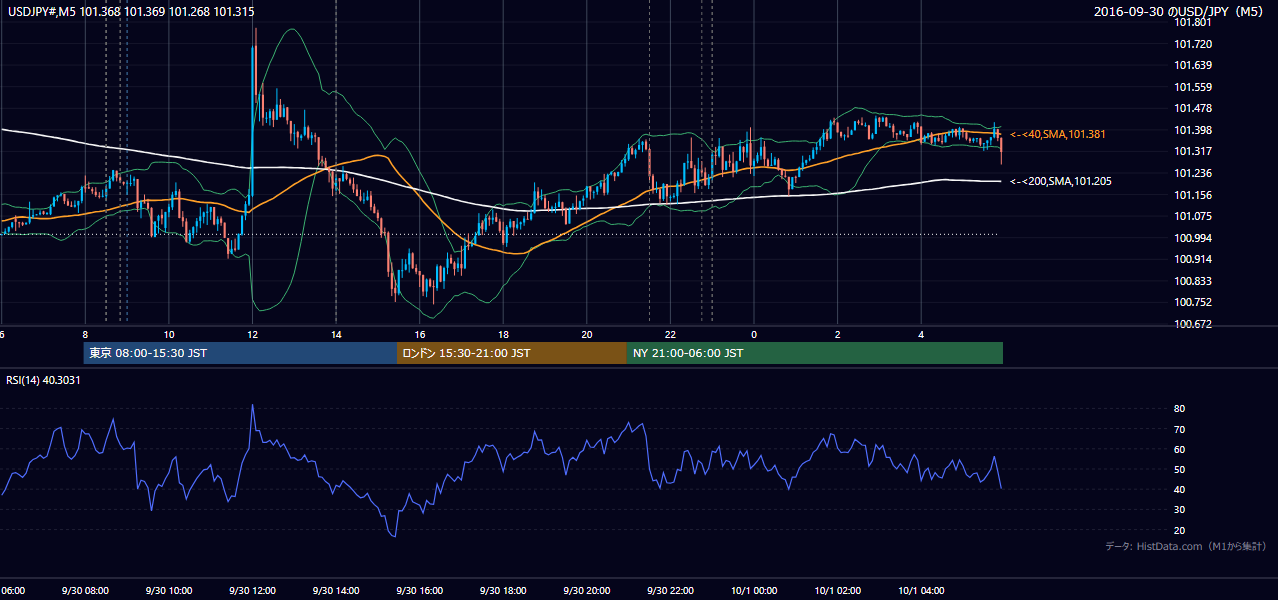This screenshot has width=1278, height=600.
Task: Click the 9/30 18:00 bottom time label
Action: tap(503, 591)
